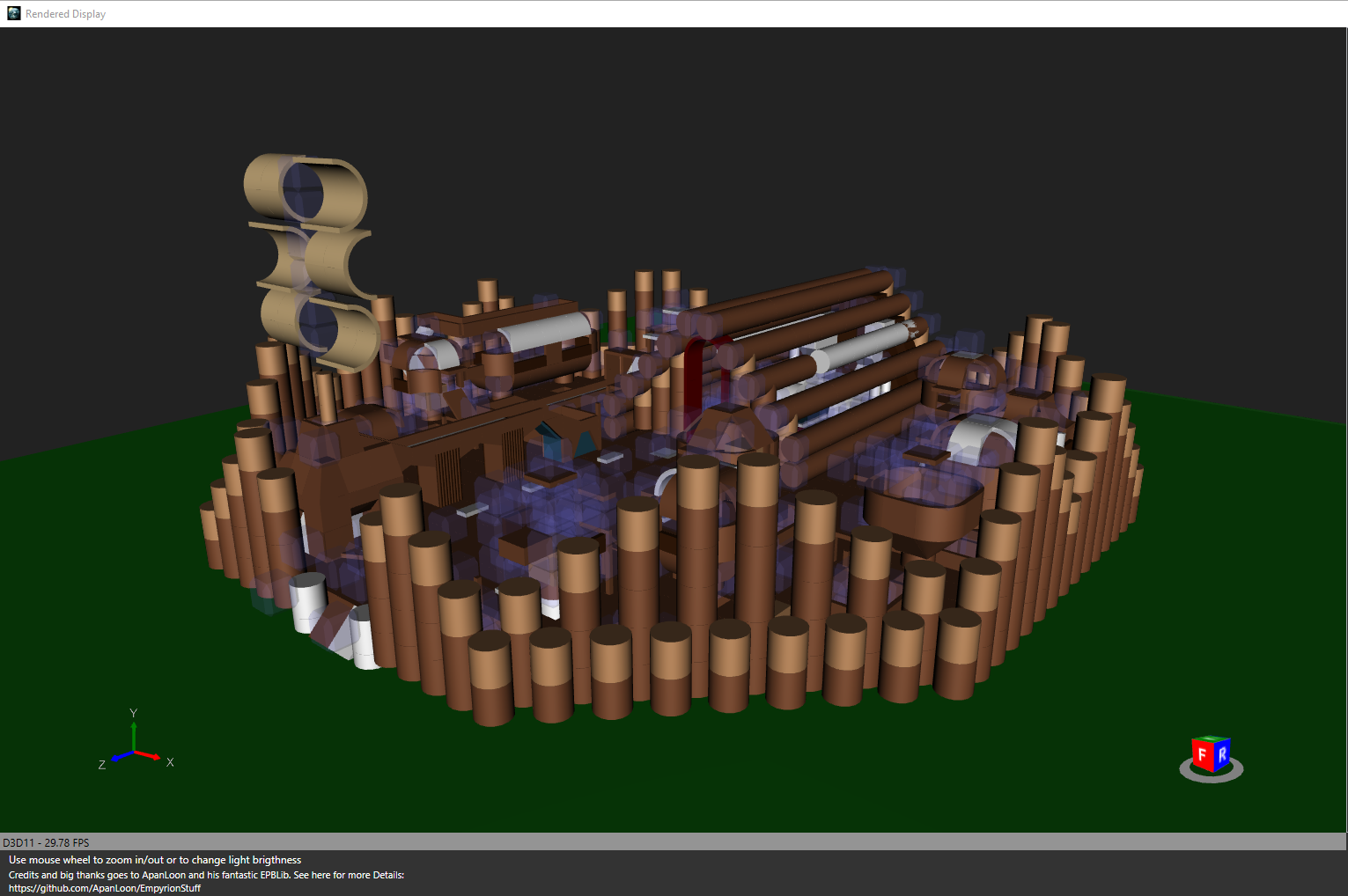The width and height of the screenshot is (1348, 896).
Task: Click the 'Rendered Display' window title
Action: point(65,14)
